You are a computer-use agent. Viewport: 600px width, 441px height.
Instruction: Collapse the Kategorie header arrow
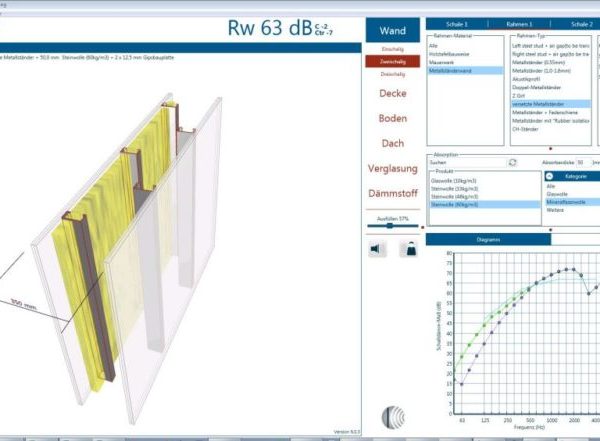pos(550,176)
